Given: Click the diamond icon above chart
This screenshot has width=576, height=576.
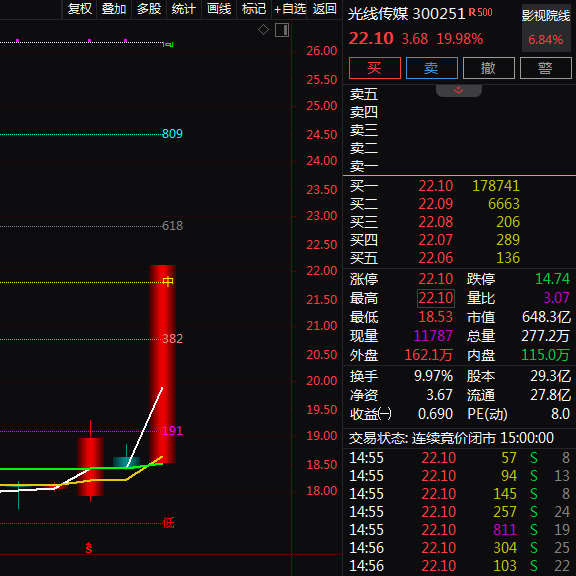Looking at the screenshot, I should click(263, 29).
